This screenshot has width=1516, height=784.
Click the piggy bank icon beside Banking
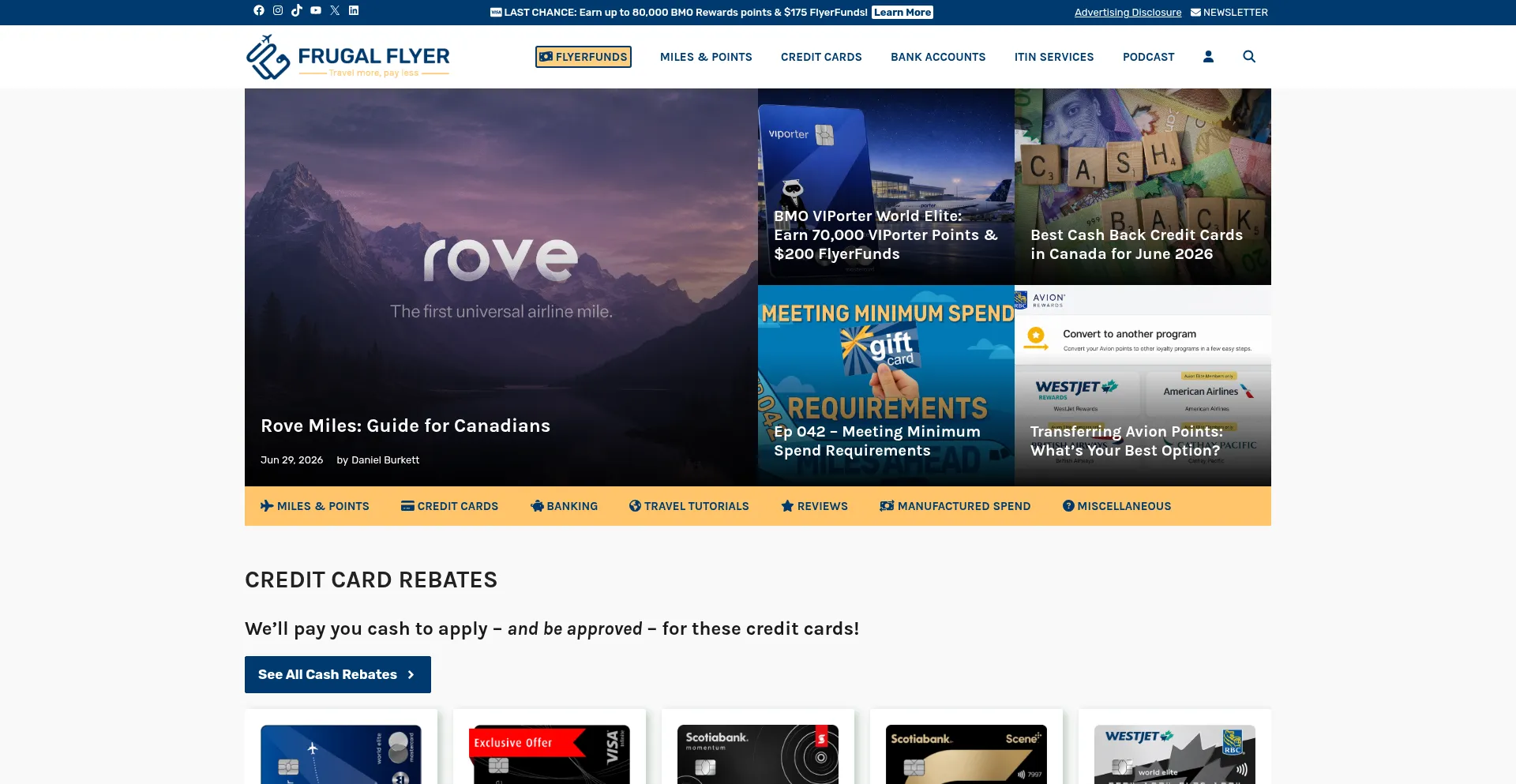[537, 506]
